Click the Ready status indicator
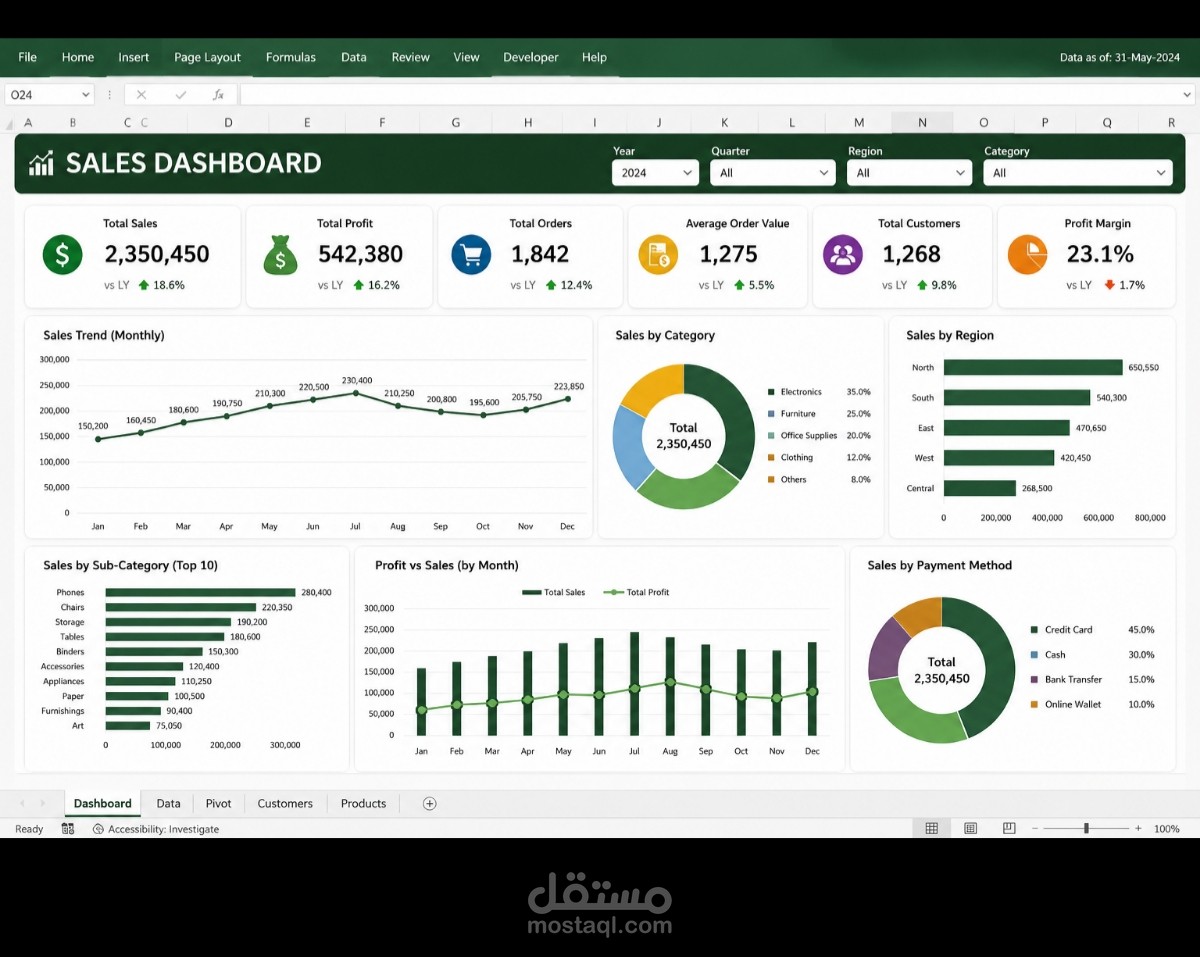 (29, 829)
